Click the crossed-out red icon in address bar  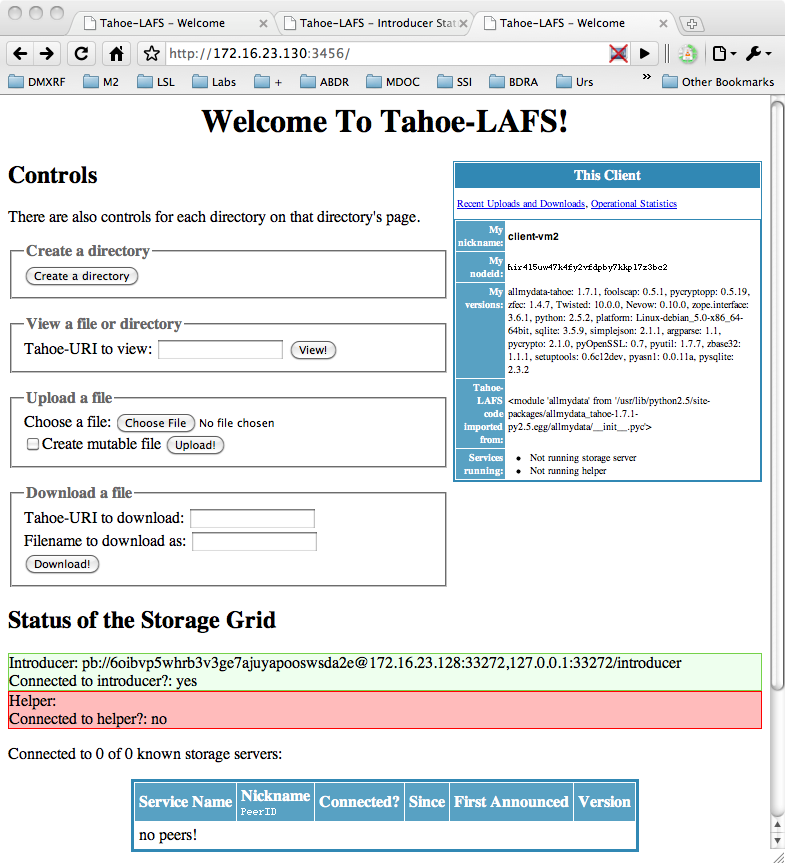pos(619,53)
